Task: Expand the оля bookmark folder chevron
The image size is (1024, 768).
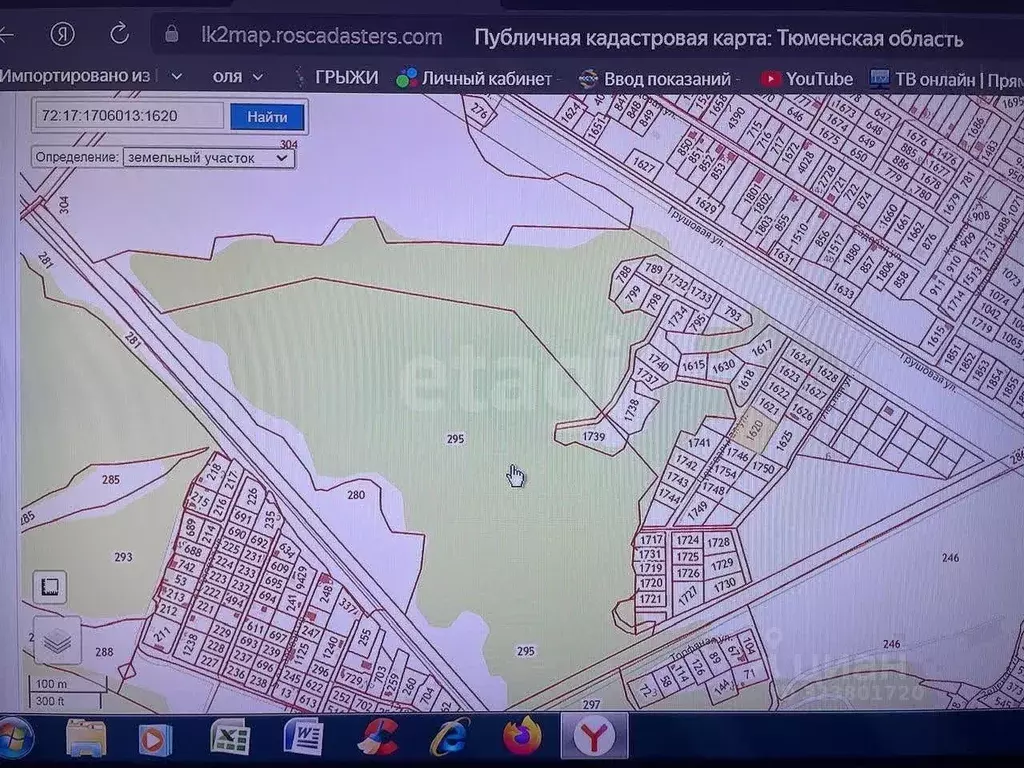Action: [x=256, y=76]
